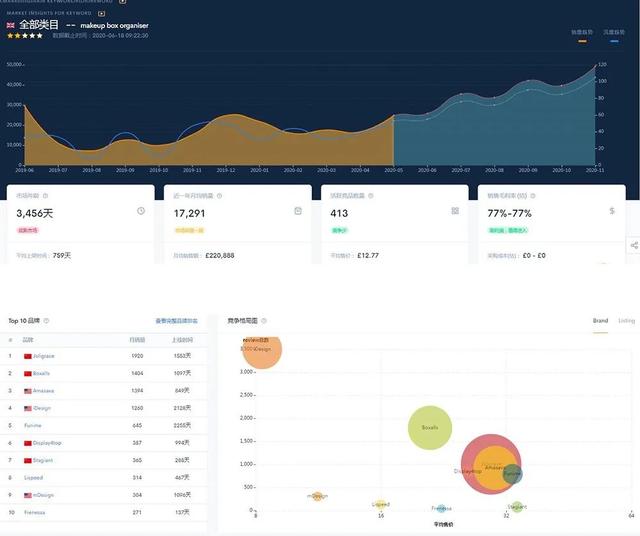Screen dimensions: 640x536
Task: Open info tooltip beside 竞争格局图 title
Action: (x=264, y=321)
